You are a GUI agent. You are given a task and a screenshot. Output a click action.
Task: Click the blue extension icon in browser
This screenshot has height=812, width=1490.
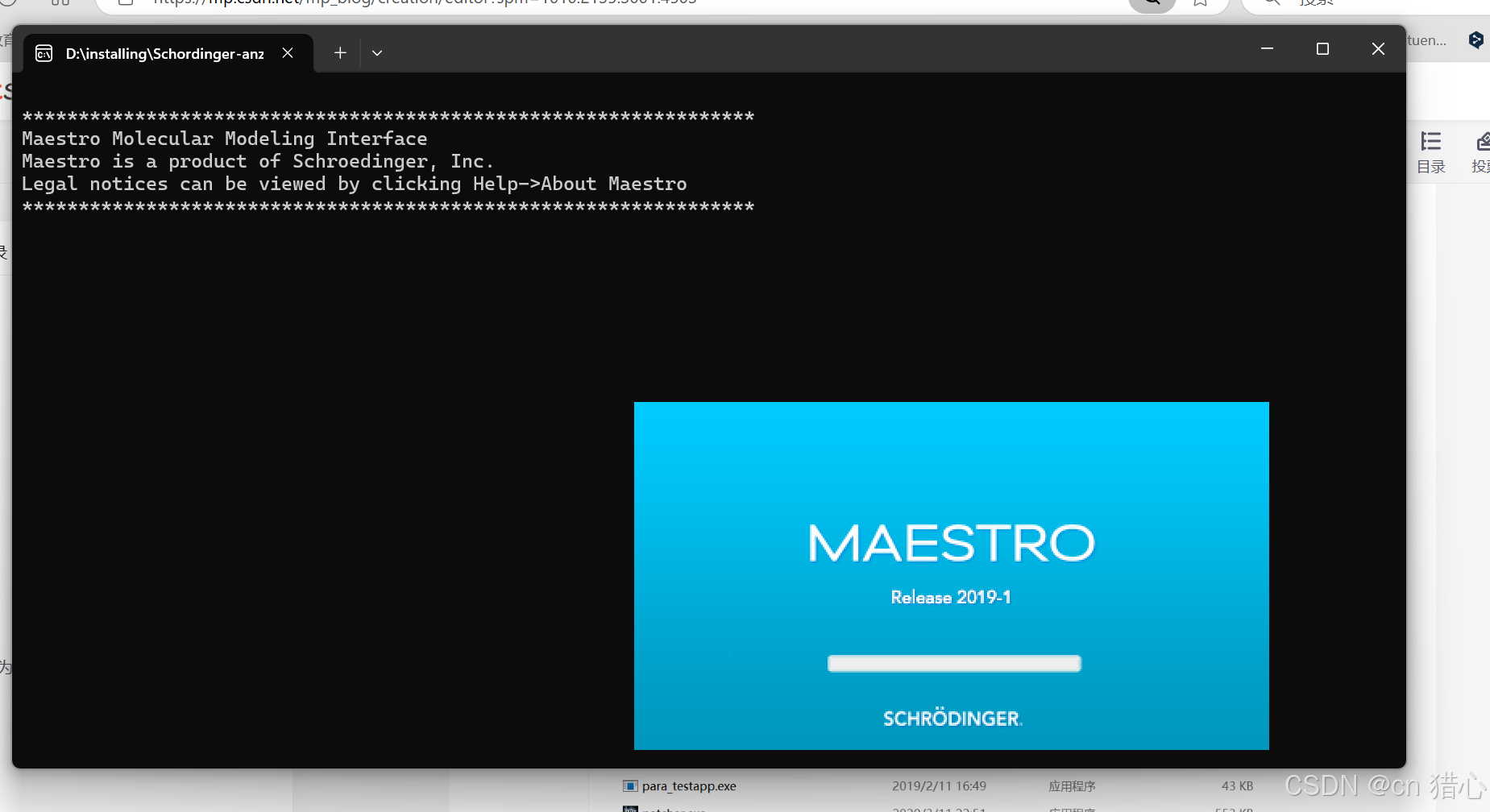coord(1475,39)
